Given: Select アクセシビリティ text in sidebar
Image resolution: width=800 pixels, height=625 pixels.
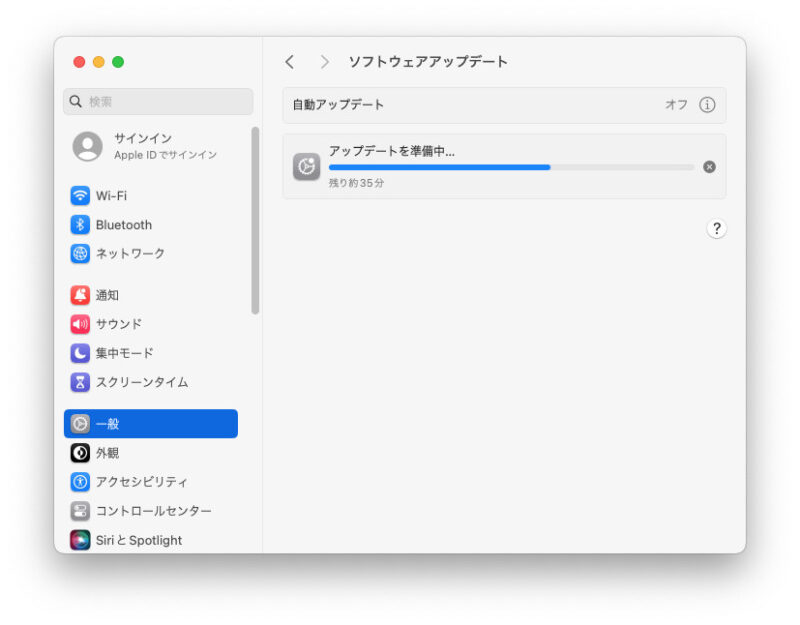Looking at the screenshot, I should [x=142, y=482].
